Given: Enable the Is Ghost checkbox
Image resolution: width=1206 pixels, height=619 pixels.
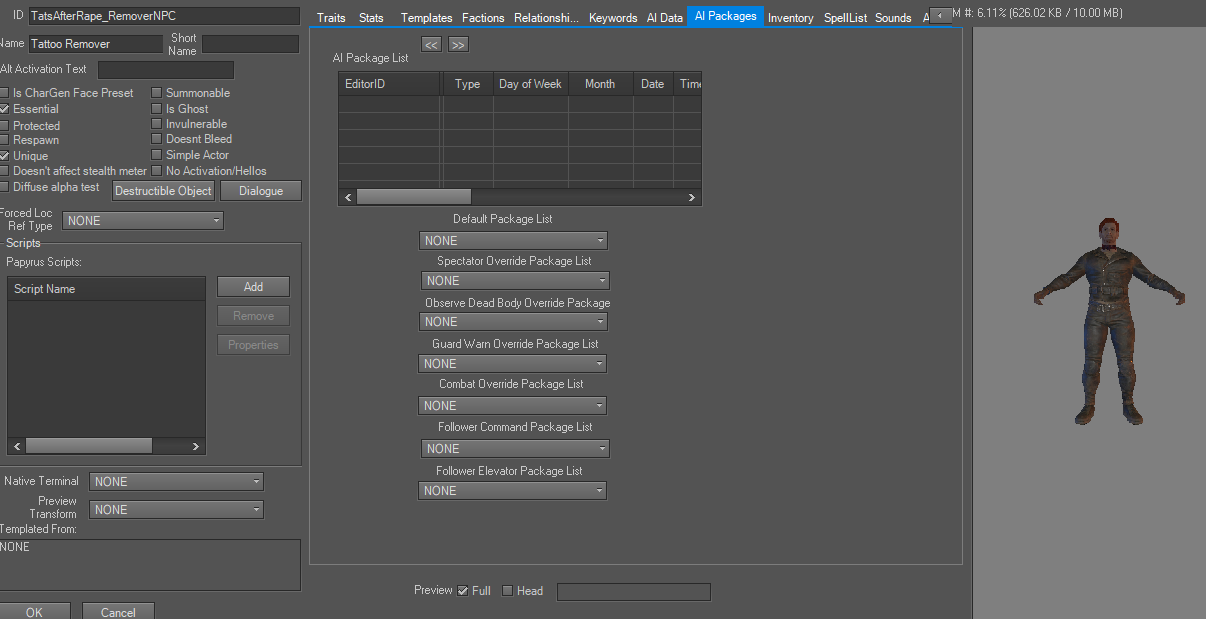Looking at the screenshot, I should 157,109.
